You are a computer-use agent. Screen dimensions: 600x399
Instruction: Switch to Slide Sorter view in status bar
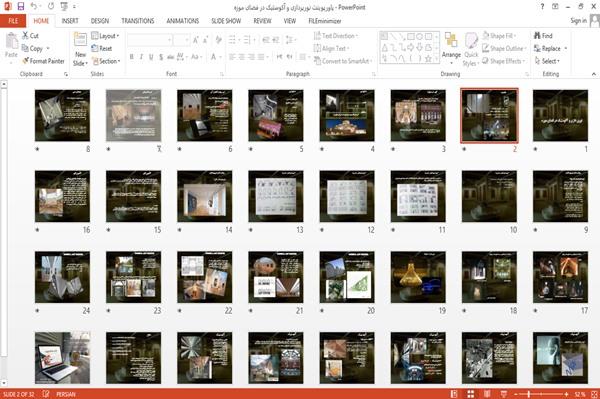coord(471,394)
